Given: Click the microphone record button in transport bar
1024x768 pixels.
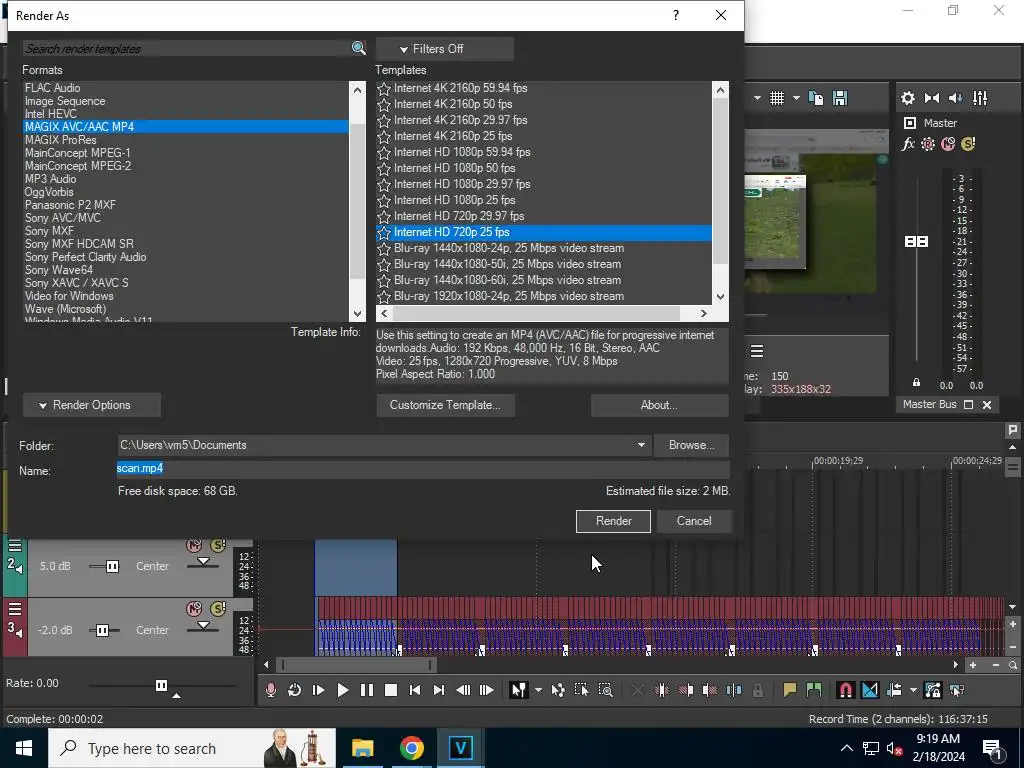Looking at the screenshot, I should (x=270, y=690).
